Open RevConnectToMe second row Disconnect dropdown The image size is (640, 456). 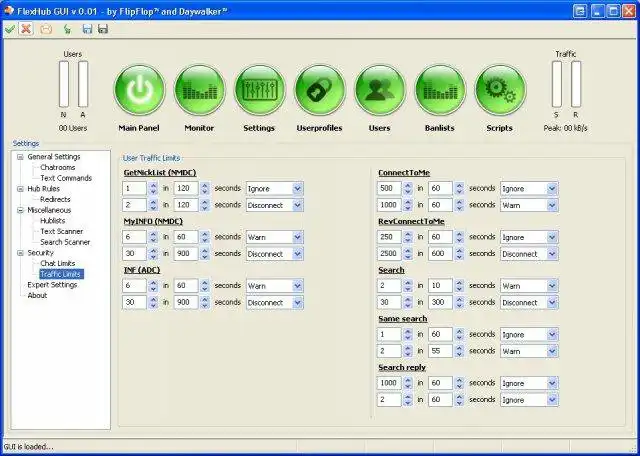tap(529, 254)
